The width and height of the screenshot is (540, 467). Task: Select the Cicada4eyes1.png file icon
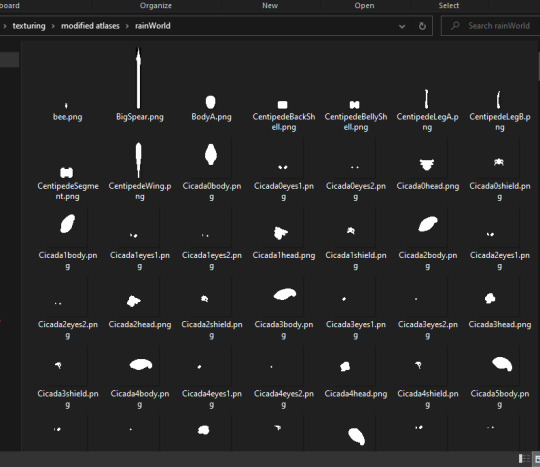[199, 367]
